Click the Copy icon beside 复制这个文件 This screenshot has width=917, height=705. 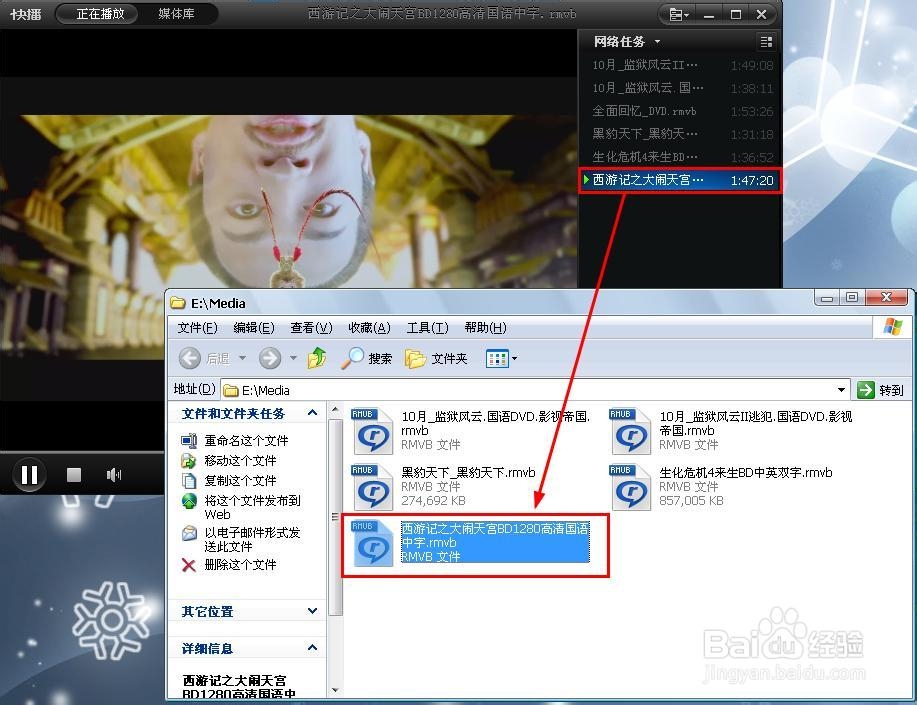(x=189, y=480)
